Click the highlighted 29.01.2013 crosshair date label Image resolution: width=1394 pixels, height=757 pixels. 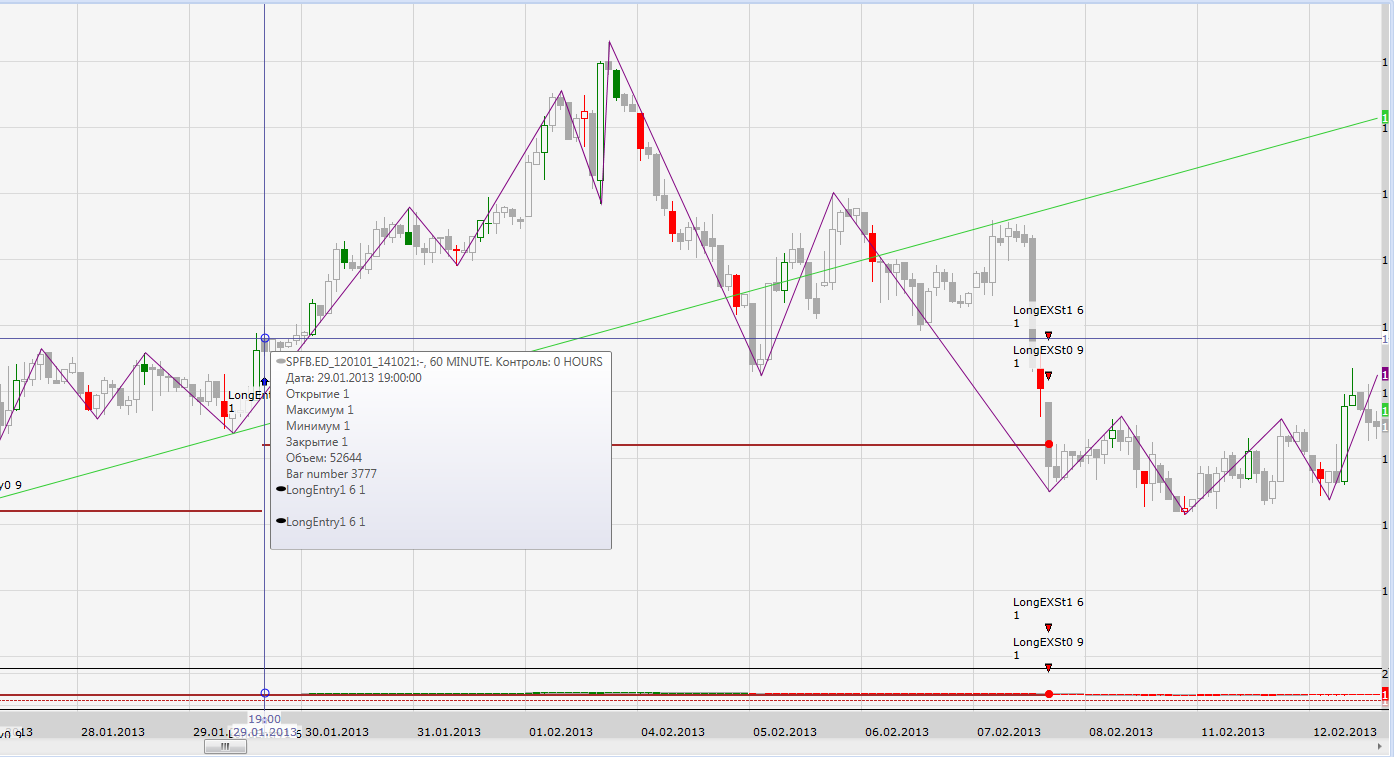coord(265,732)
